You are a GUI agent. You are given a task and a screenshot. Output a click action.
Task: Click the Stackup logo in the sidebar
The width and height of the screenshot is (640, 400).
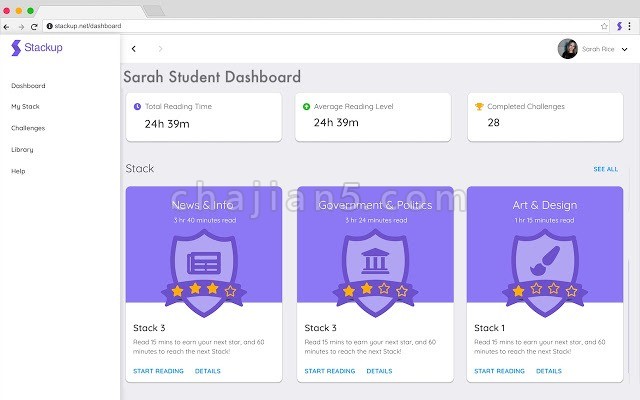(x=37, y=47)
